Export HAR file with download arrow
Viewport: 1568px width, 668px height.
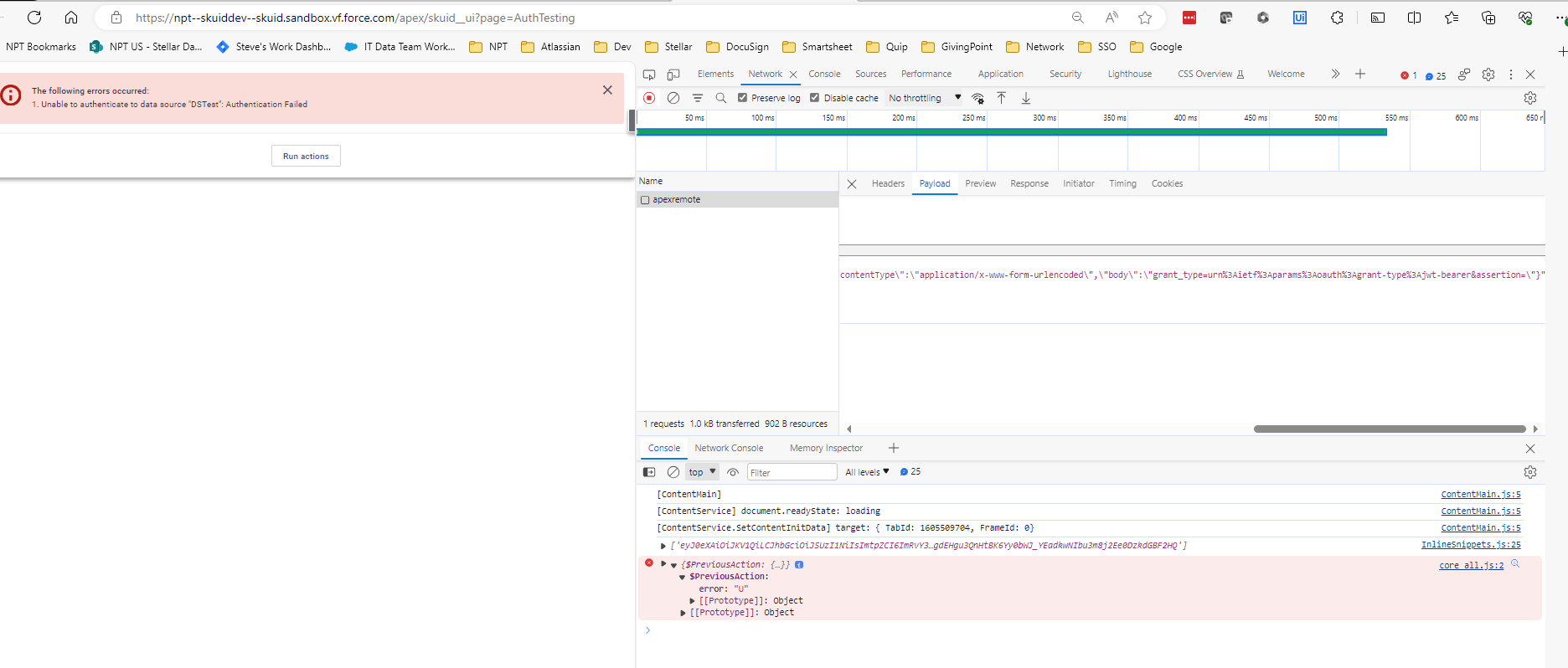tap(1025, 98)
